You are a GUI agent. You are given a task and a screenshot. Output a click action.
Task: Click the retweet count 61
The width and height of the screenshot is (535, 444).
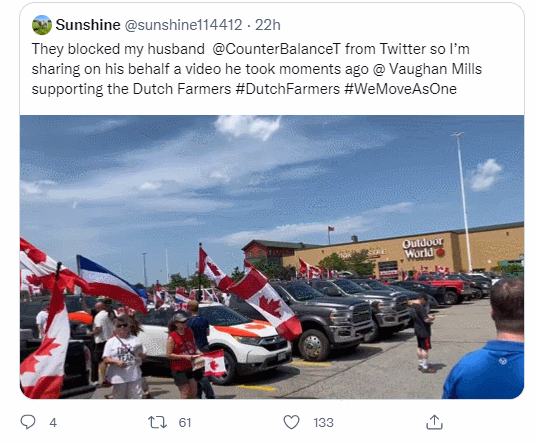tap(185, 422)
